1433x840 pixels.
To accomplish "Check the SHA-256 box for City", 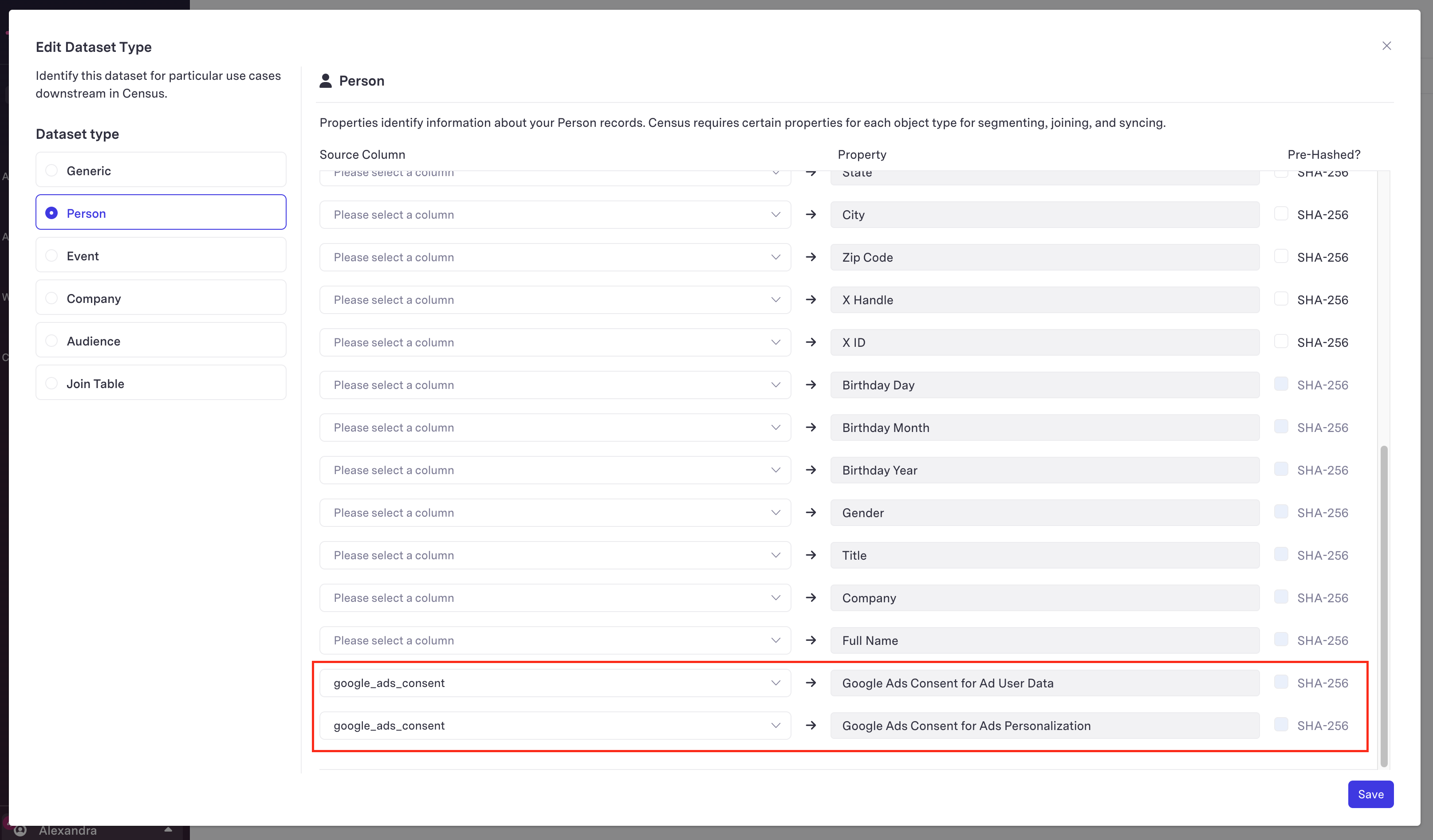I will click(1280, 214).
